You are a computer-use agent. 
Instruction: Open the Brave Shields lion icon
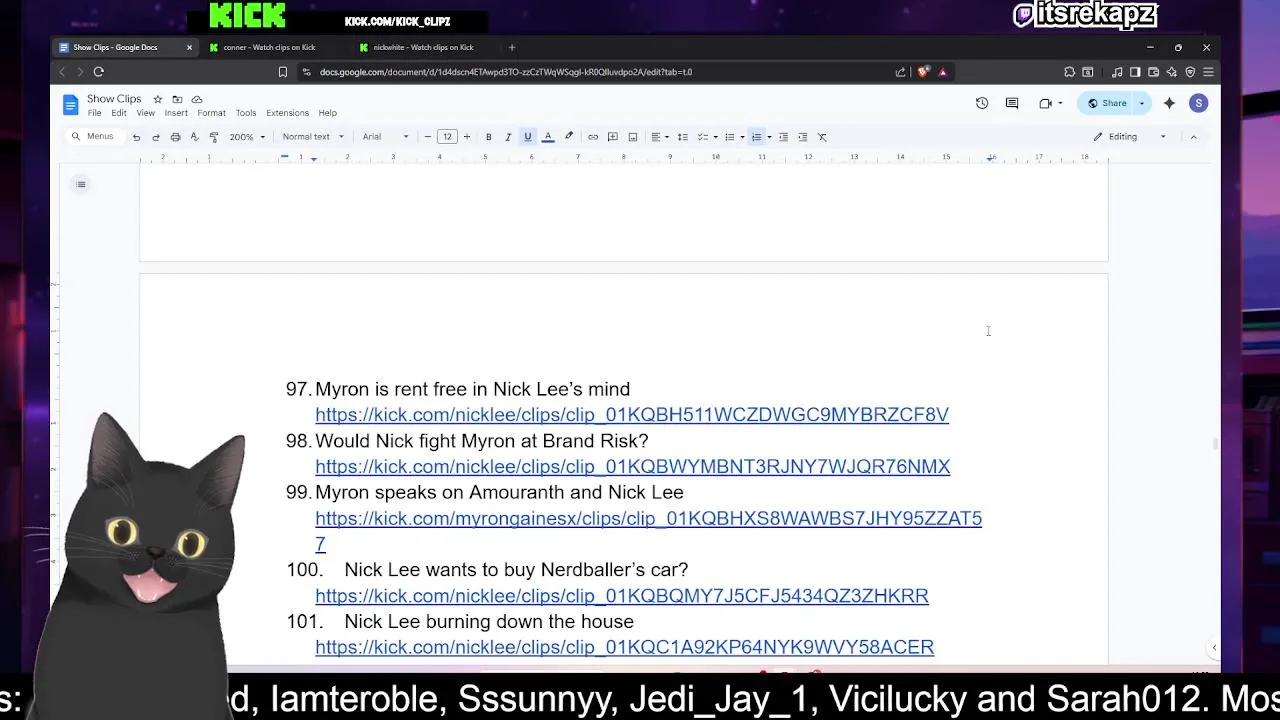pyautogui.click(x=923, y=72)
